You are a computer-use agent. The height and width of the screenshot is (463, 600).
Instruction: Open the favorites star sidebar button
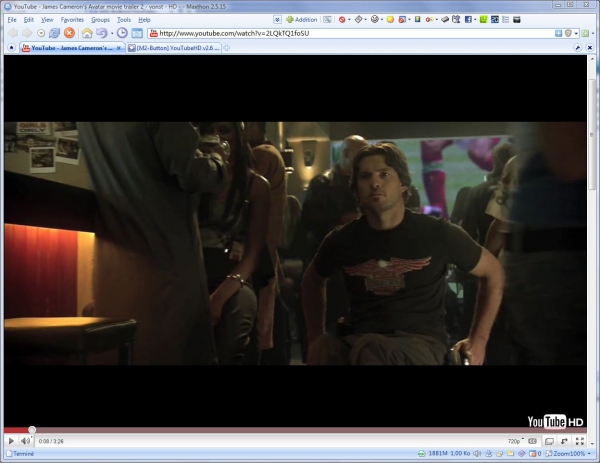[11, 48]
